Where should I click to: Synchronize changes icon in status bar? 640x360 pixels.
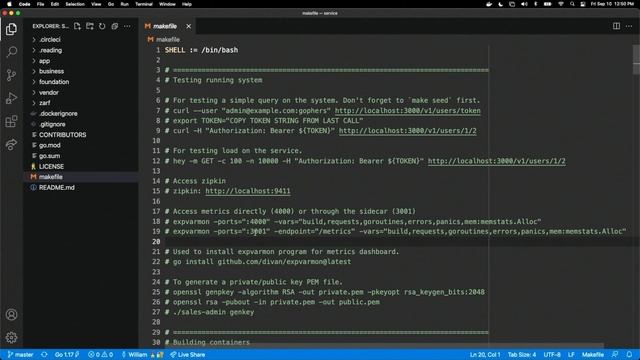[x=44, y=355]
